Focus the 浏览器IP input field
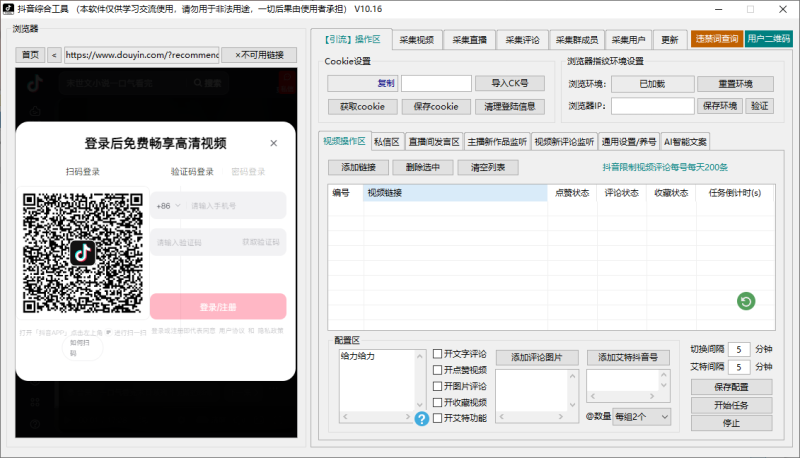Image resolution: width=800 pixels, height=458 pixels. tap(653, 106)
